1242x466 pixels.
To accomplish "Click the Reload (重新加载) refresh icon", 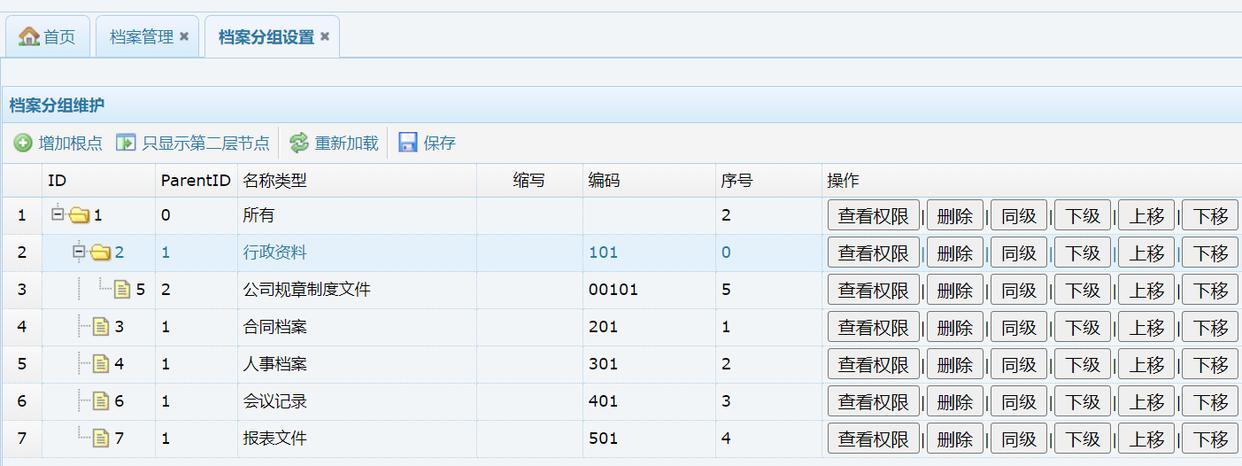I will 299,143.
